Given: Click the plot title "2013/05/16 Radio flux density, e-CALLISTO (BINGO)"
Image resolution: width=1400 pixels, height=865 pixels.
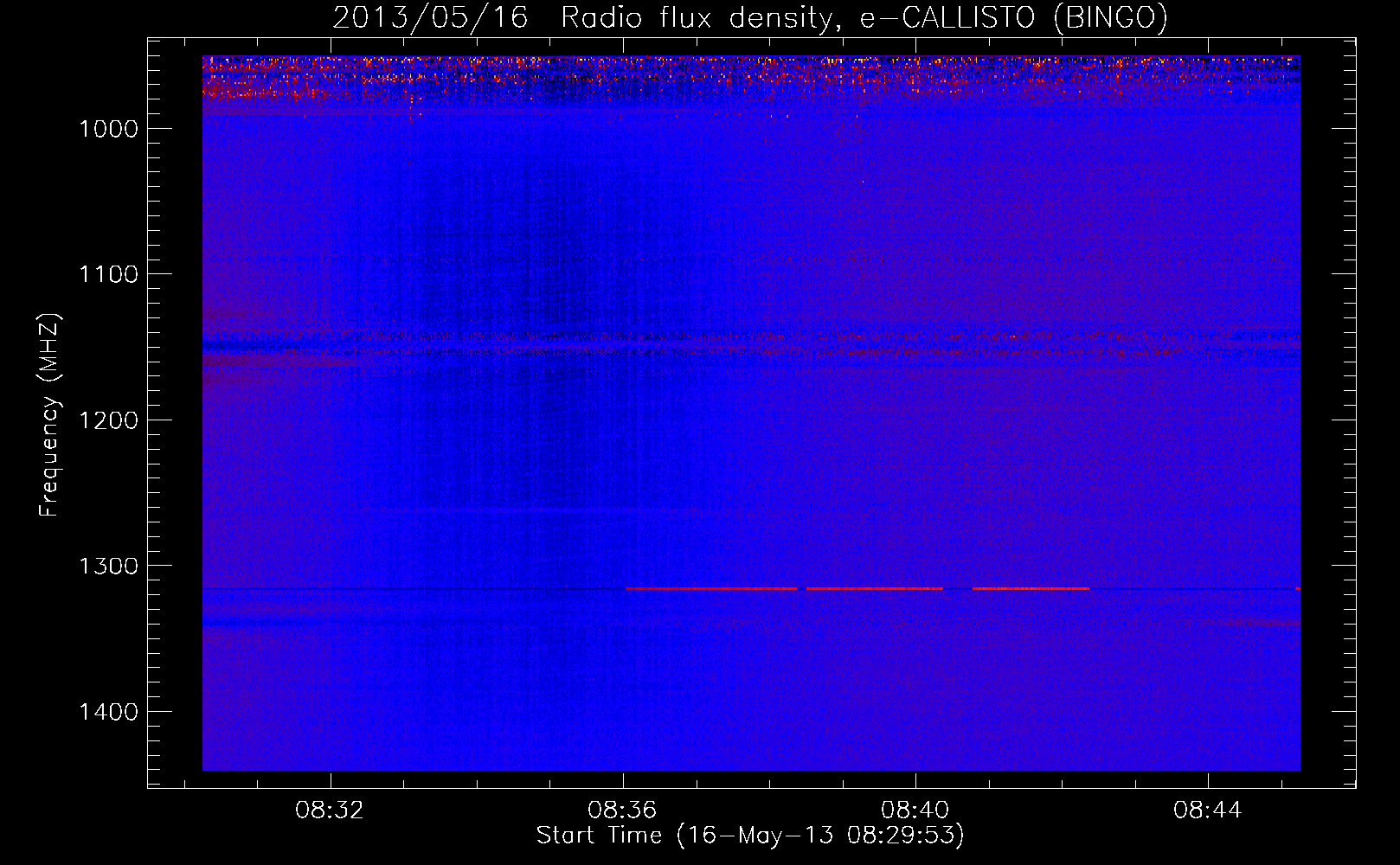Looking at the screenshot, I should click(750, 17).
